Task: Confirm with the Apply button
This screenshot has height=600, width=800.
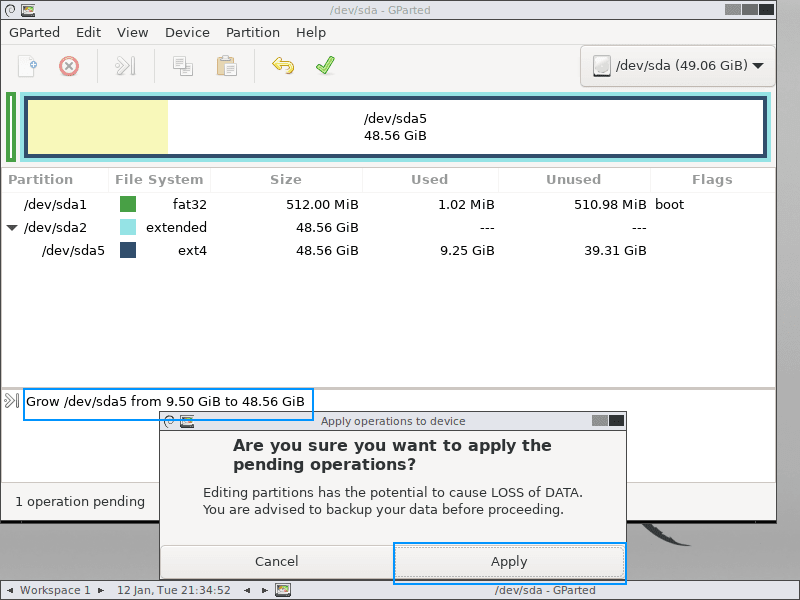Action: [509, 561]
